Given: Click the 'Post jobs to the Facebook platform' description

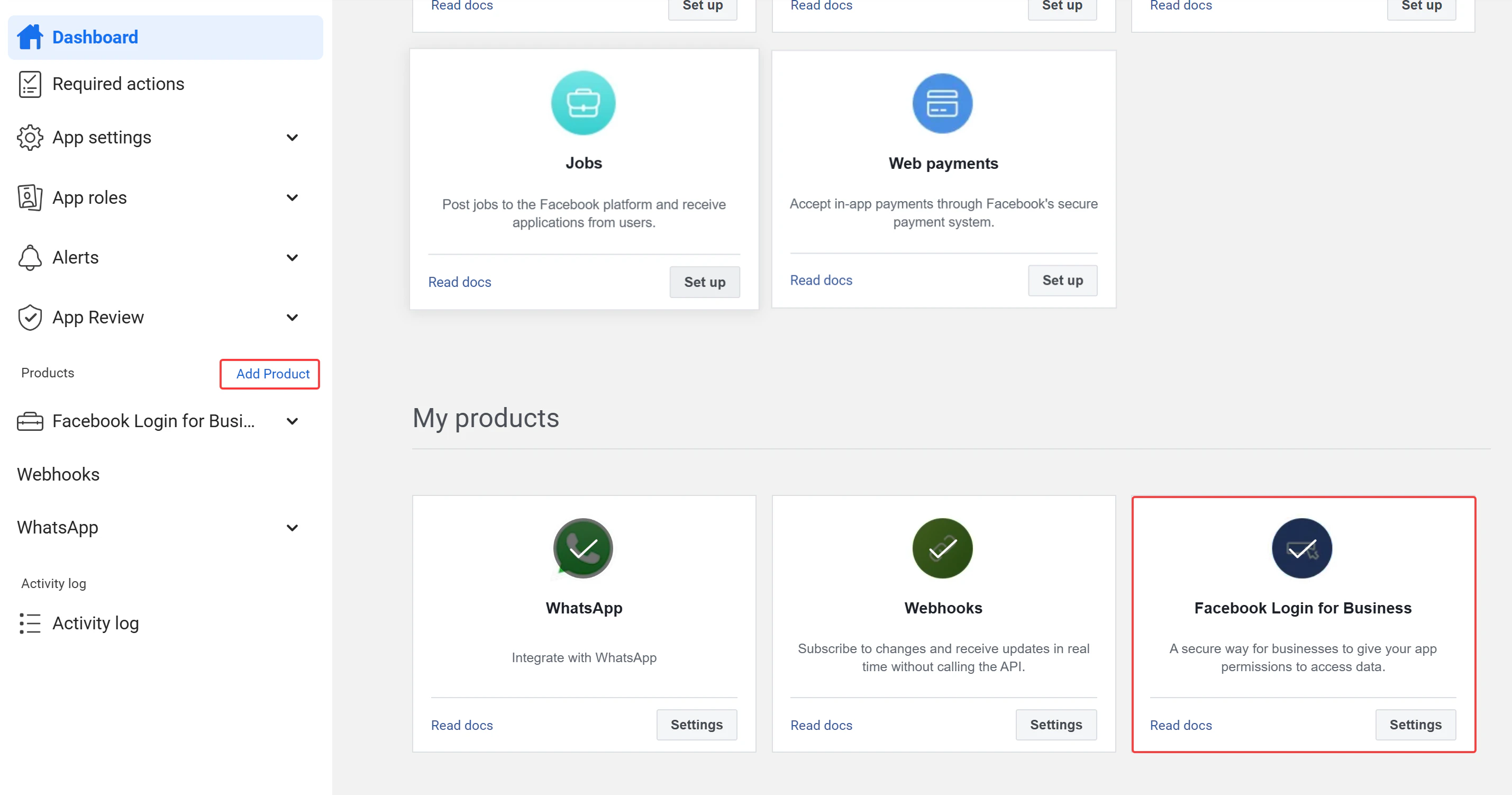Looking at the screenshot, I should (584, 213).
